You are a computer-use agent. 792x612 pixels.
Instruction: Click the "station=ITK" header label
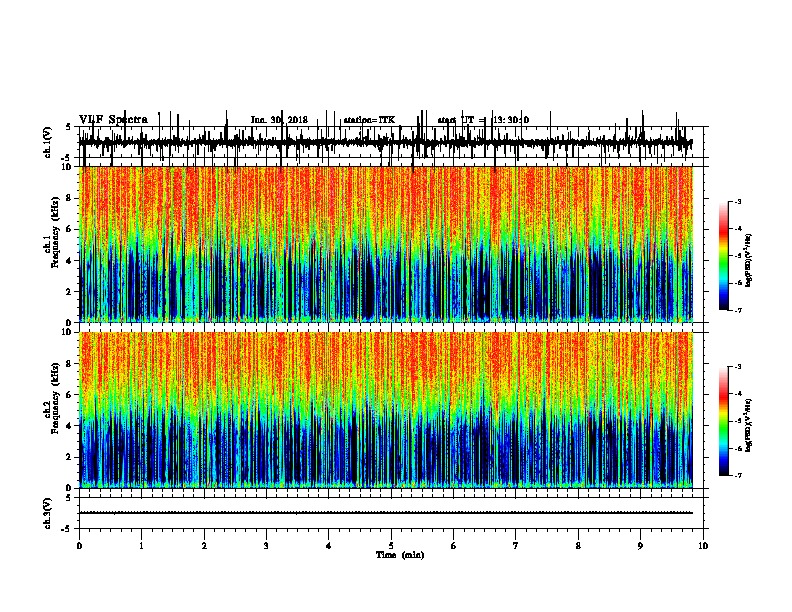click(x=369, y=120)
